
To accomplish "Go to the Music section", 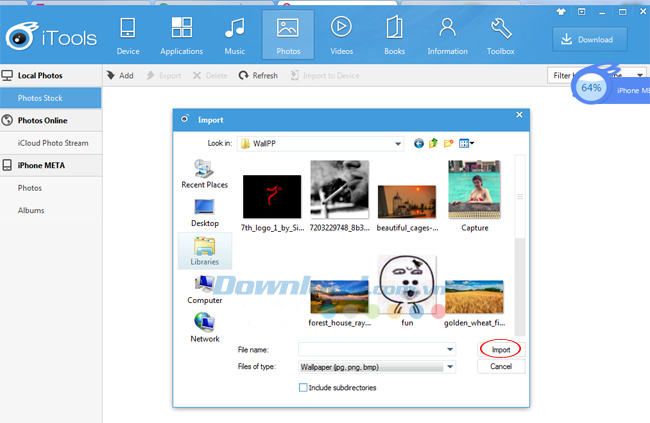I will pos(234,35).
